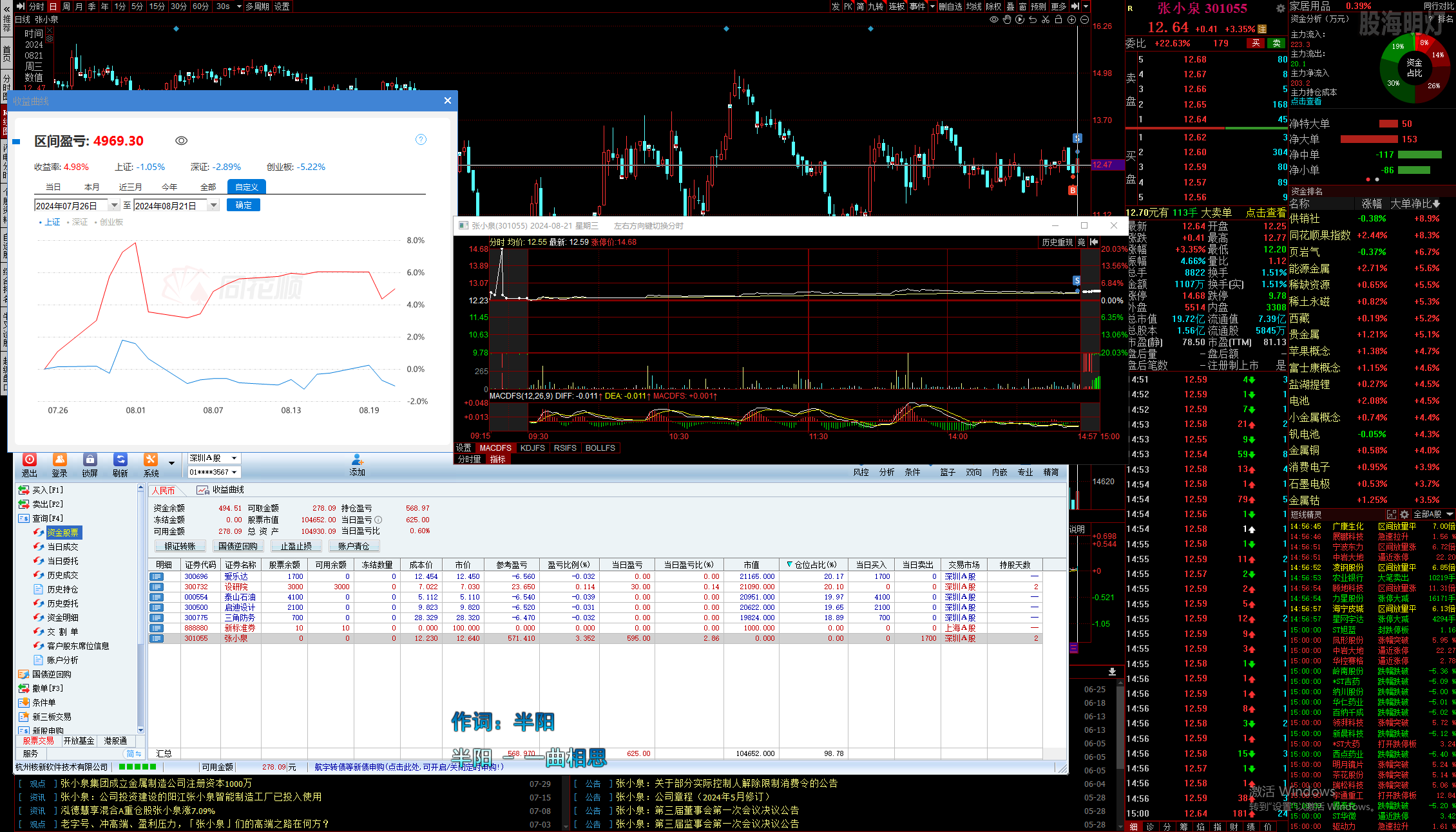Viewport: 1456px width, 832px height.
Task: Select the 近三月 period tab
Action: [x=130, y=187]
